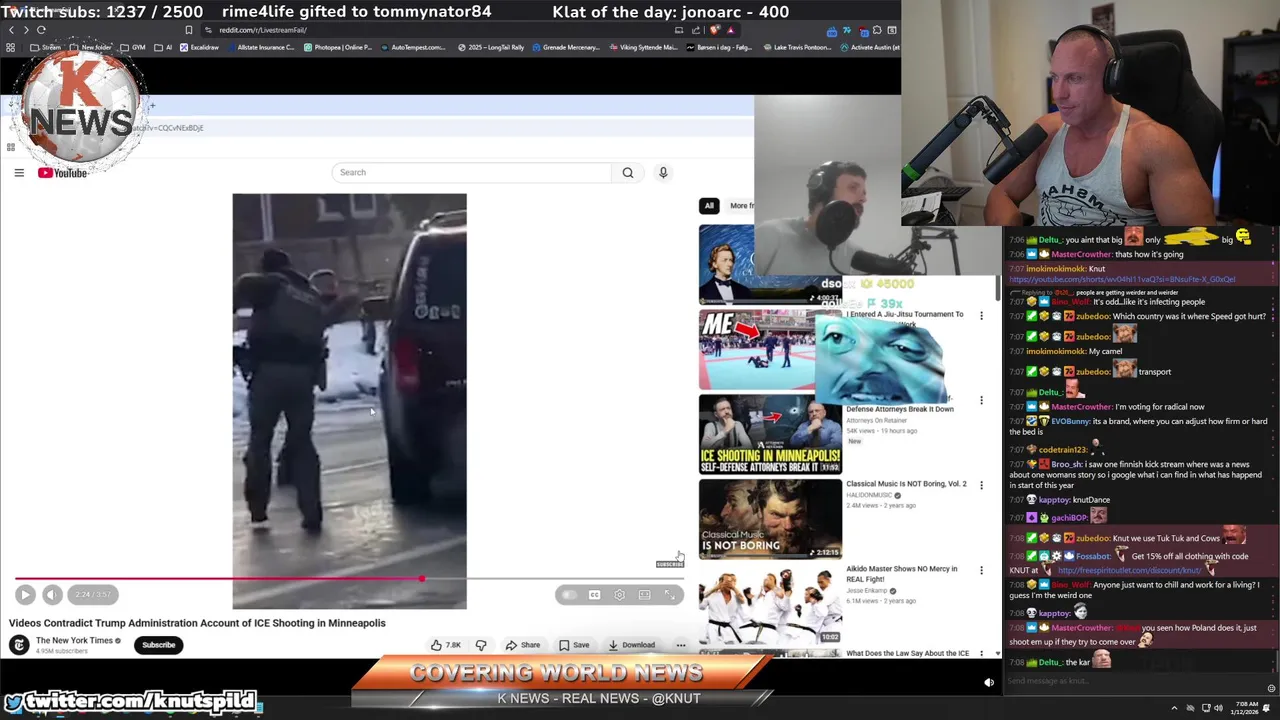Open the Allstate Insurance bookmark
This screenshot has height=720, width=1280.
click(260, 47)
